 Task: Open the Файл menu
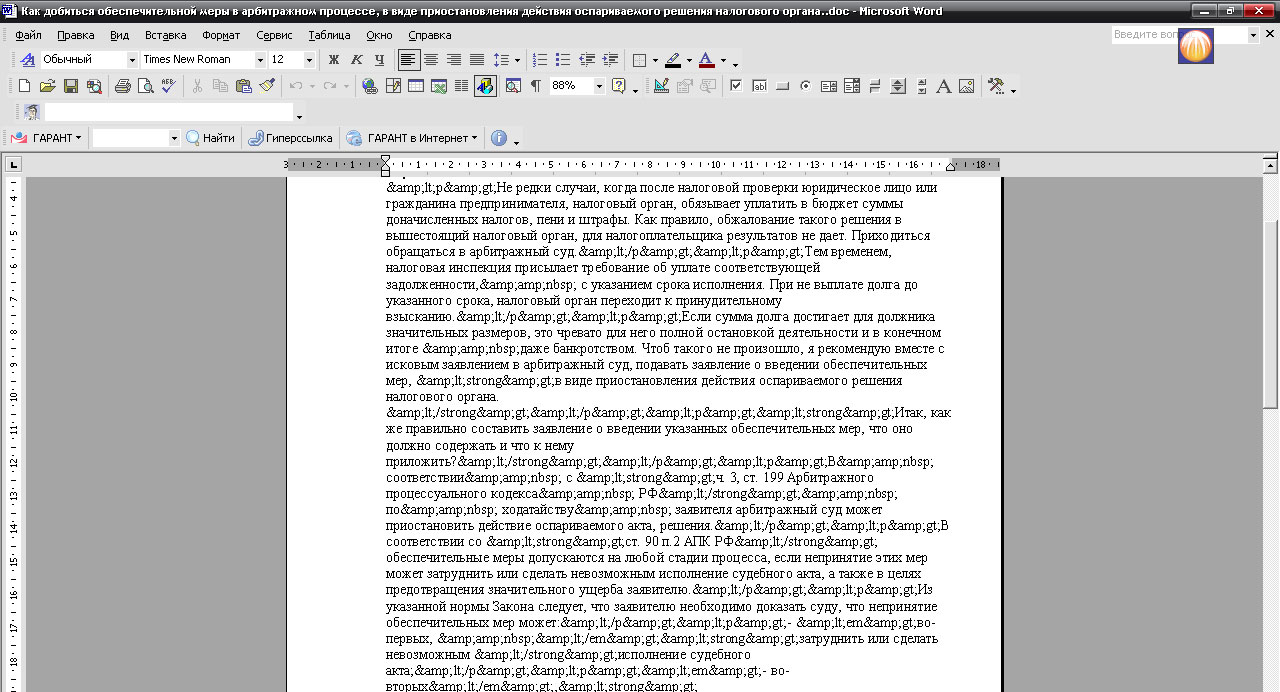[x=28, y=35]
